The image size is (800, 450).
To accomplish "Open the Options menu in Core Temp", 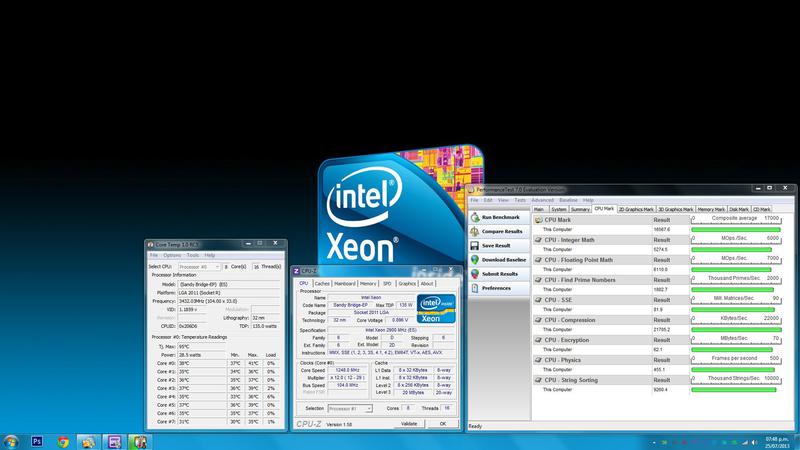I will (172, 255).
